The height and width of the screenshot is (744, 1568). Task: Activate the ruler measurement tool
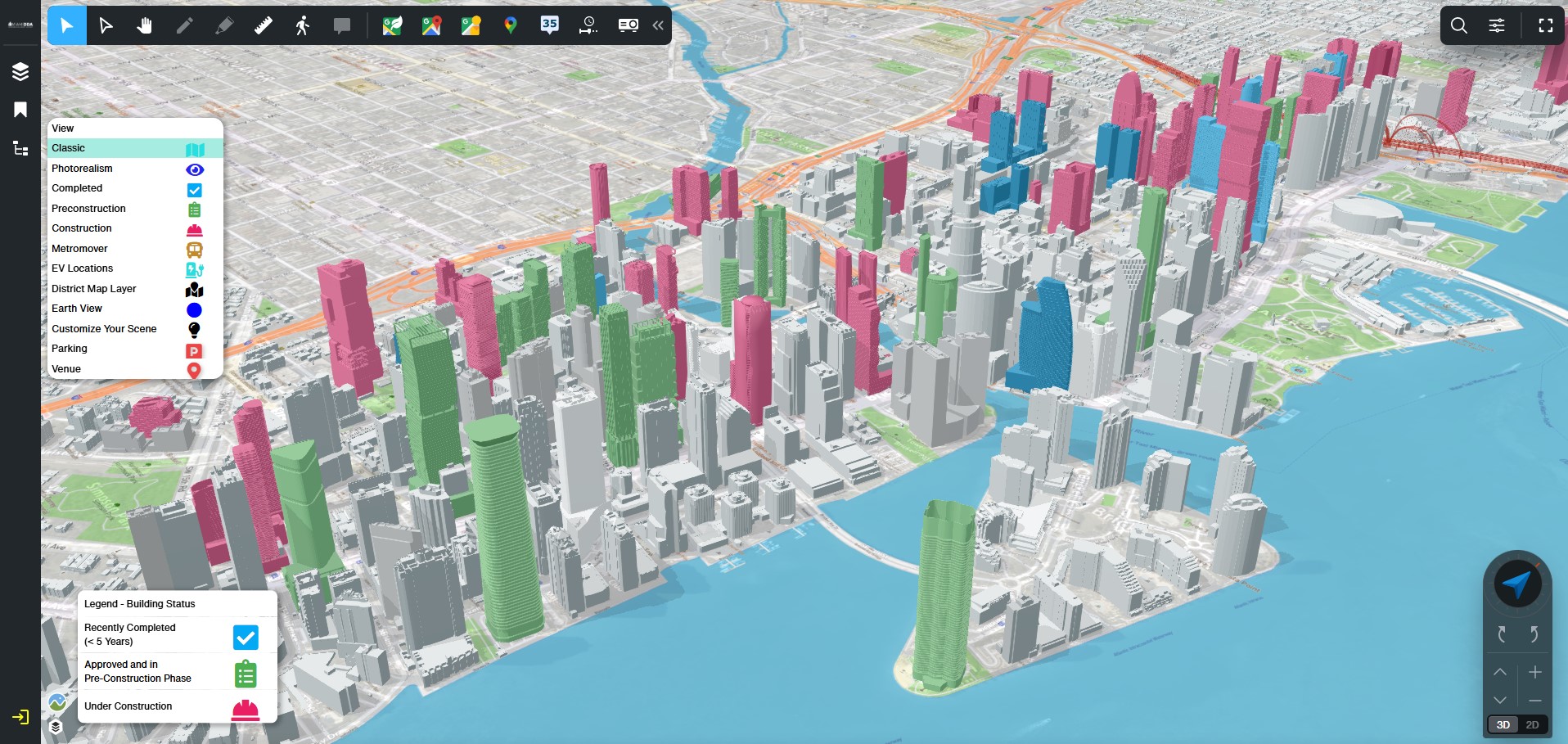[263, 25]
